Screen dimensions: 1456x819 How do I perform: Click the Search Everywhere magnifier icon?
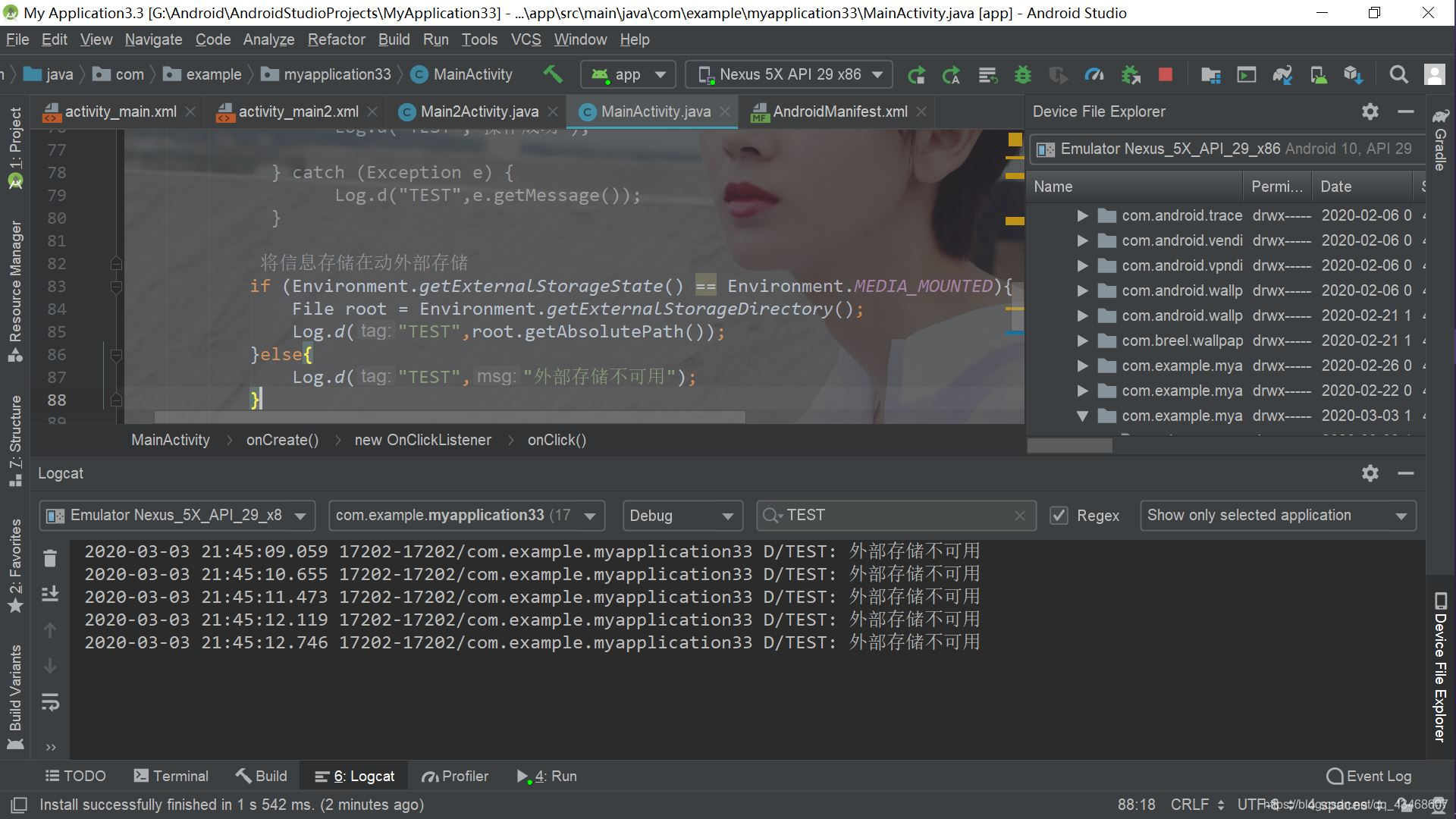(1398, 74)
